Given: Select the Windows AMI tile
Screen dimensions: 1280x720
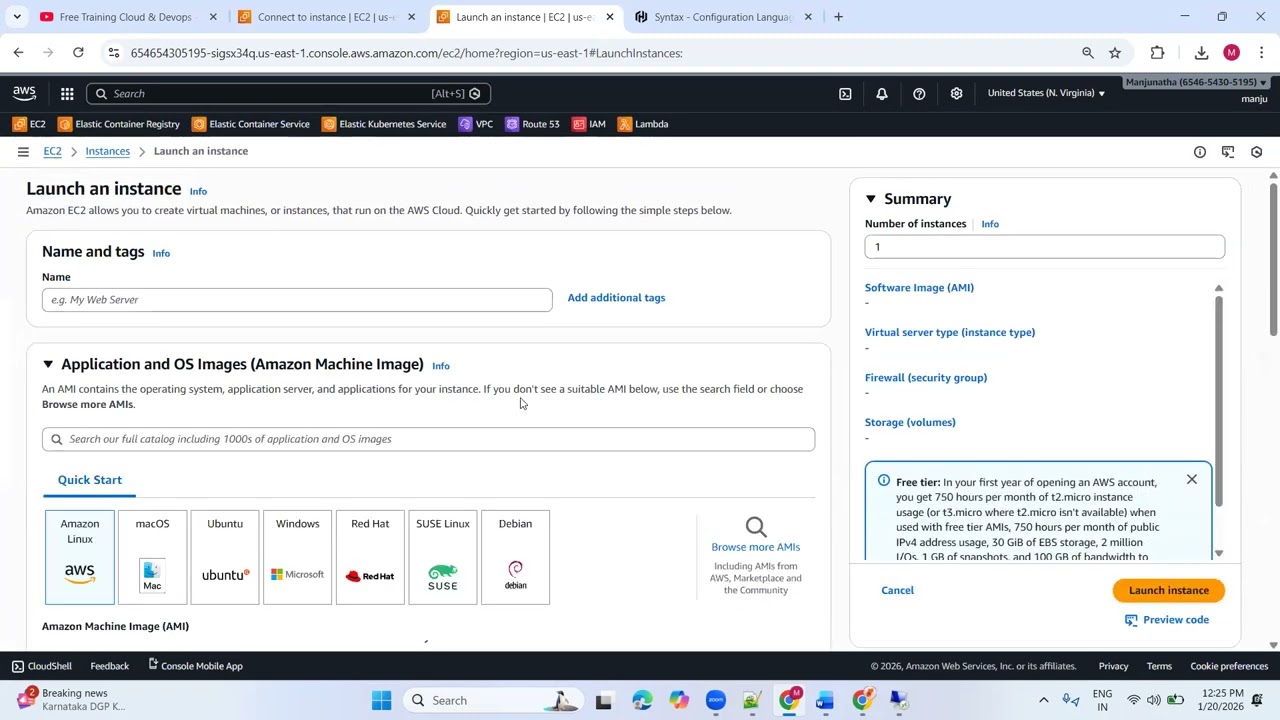Looking at the screenshot, I should click(x=298, y=557).
